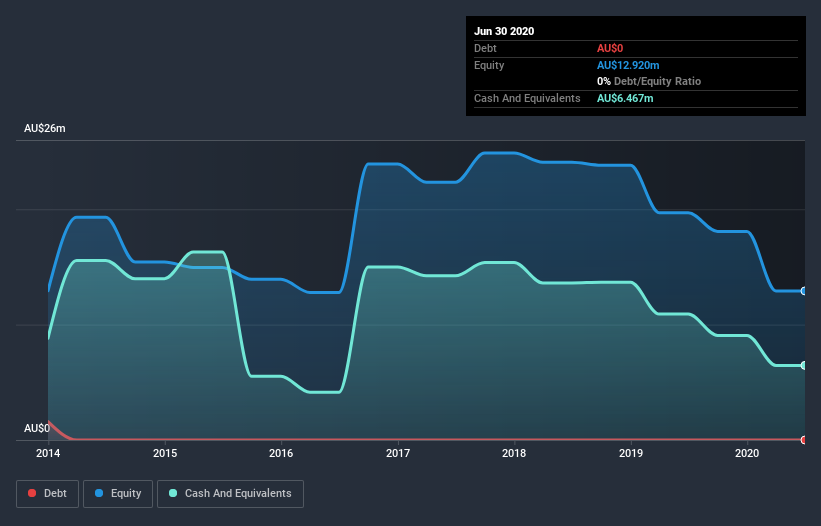This screenshot has height=526, width=821.
Task: Click the AU$0 axis label
Action: 37,428
